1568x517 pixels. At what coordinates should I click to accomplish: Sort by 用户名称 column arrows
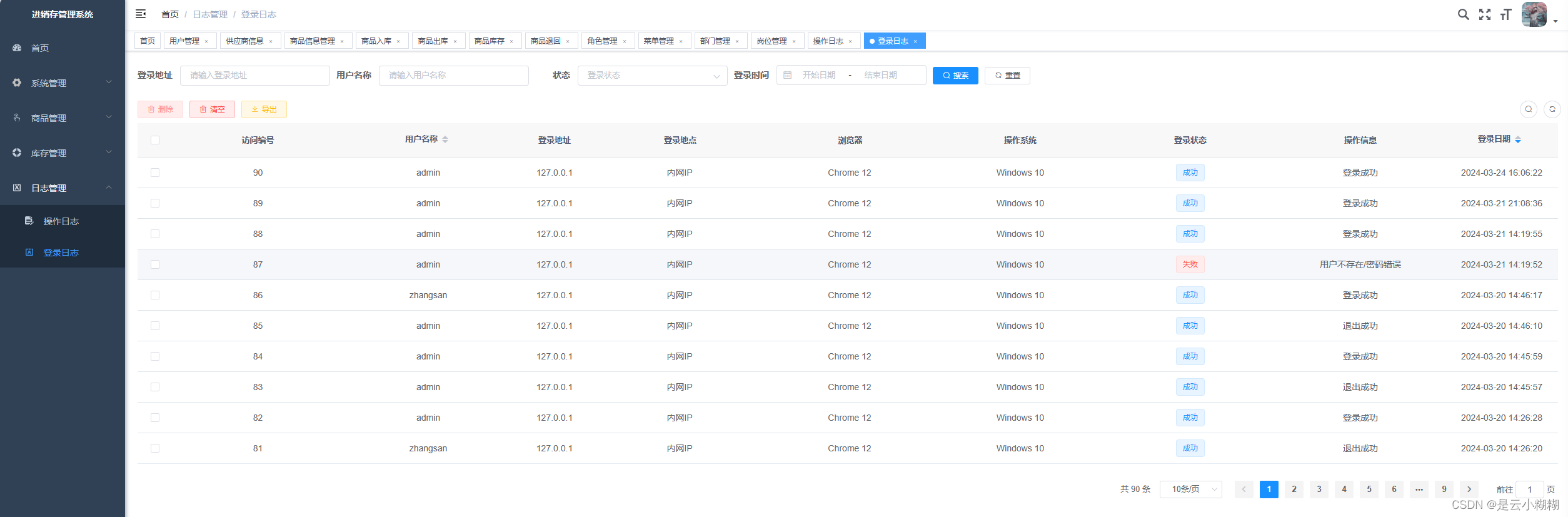[x=445, y=139]
